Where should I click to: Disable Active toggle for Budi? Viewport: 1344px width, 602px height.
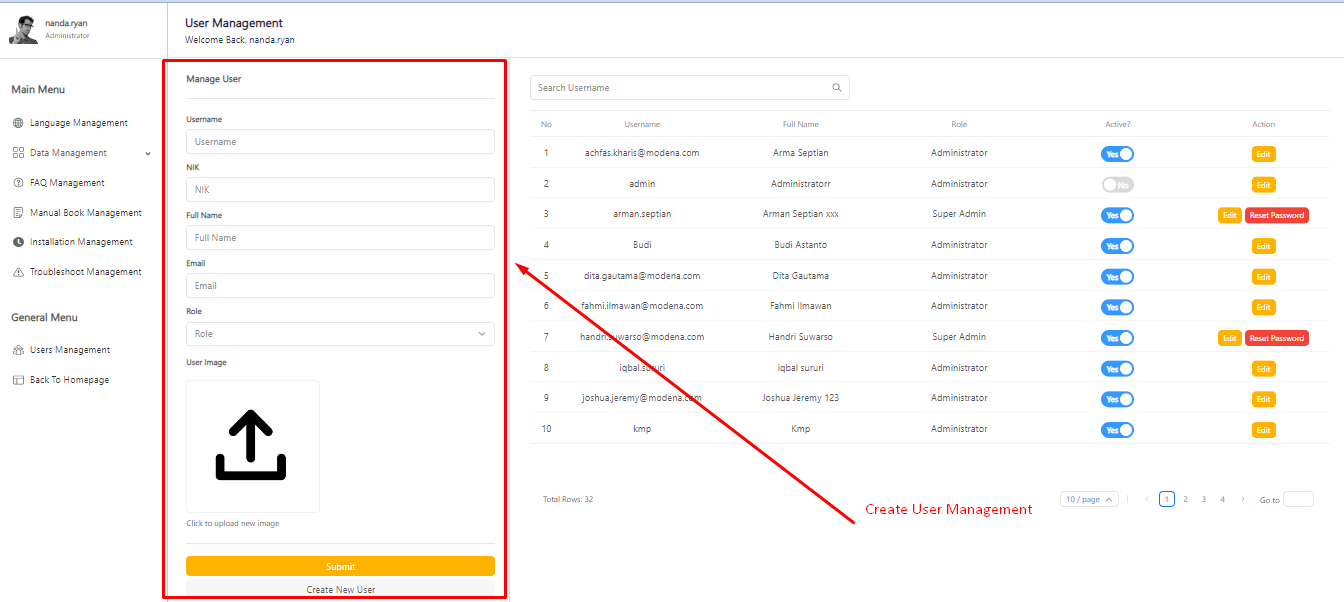pyautogui.click(x=1117, y=246)
